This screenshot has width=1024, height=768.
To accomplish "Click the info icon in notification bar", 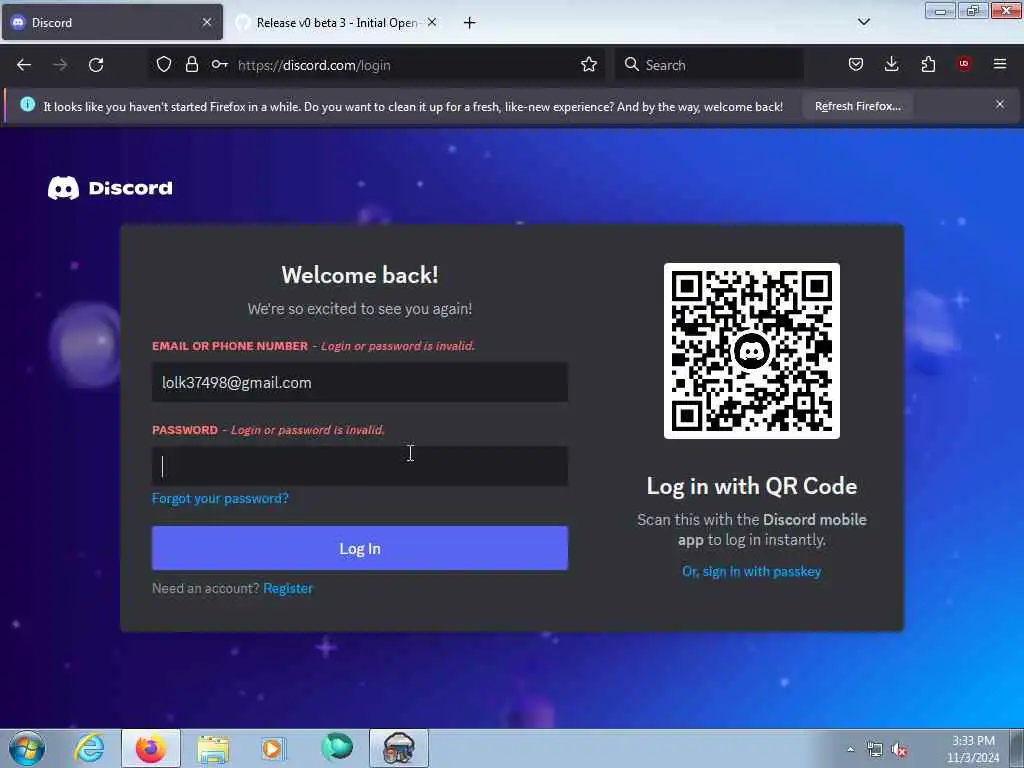I will point(27,104).
